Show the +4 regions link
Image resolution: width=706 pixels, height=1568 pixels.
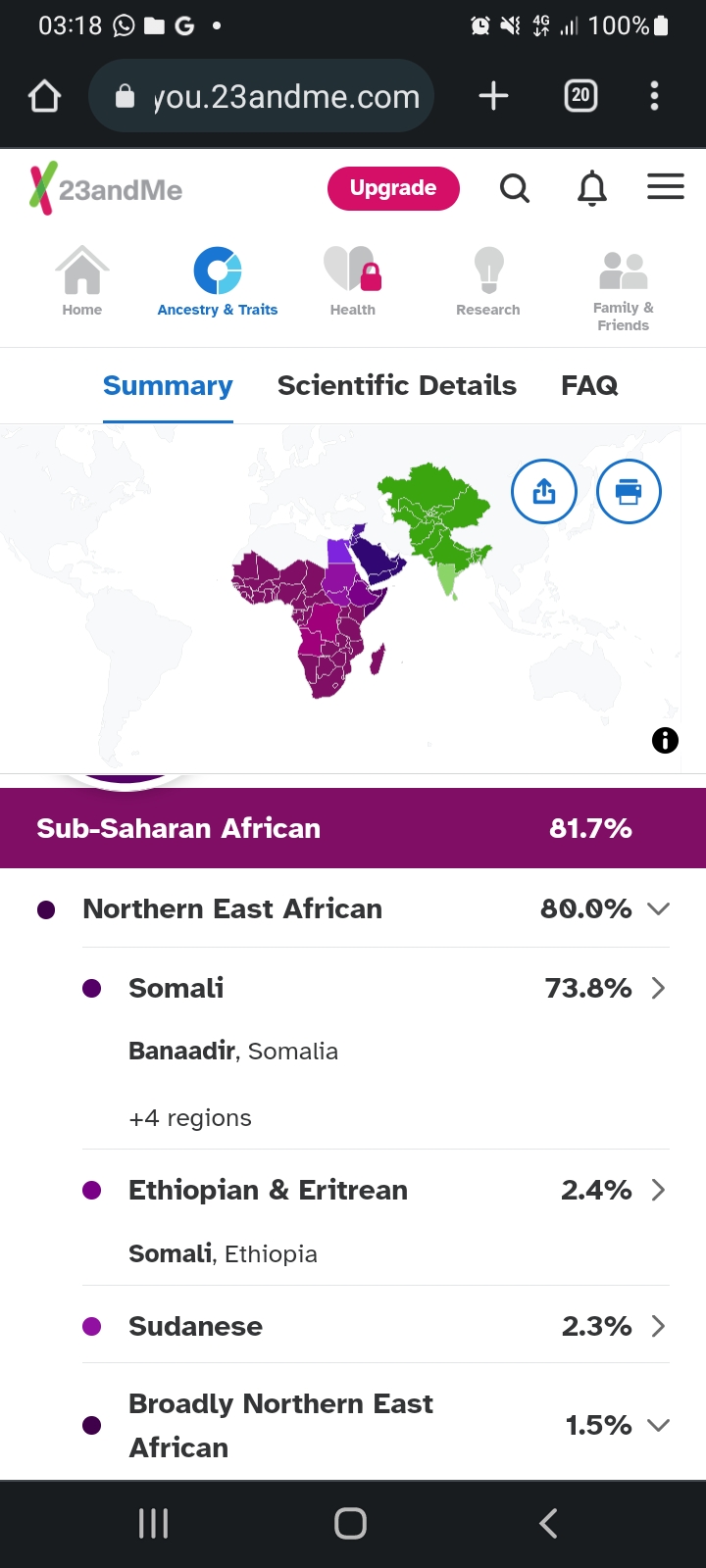[190, 1118]
